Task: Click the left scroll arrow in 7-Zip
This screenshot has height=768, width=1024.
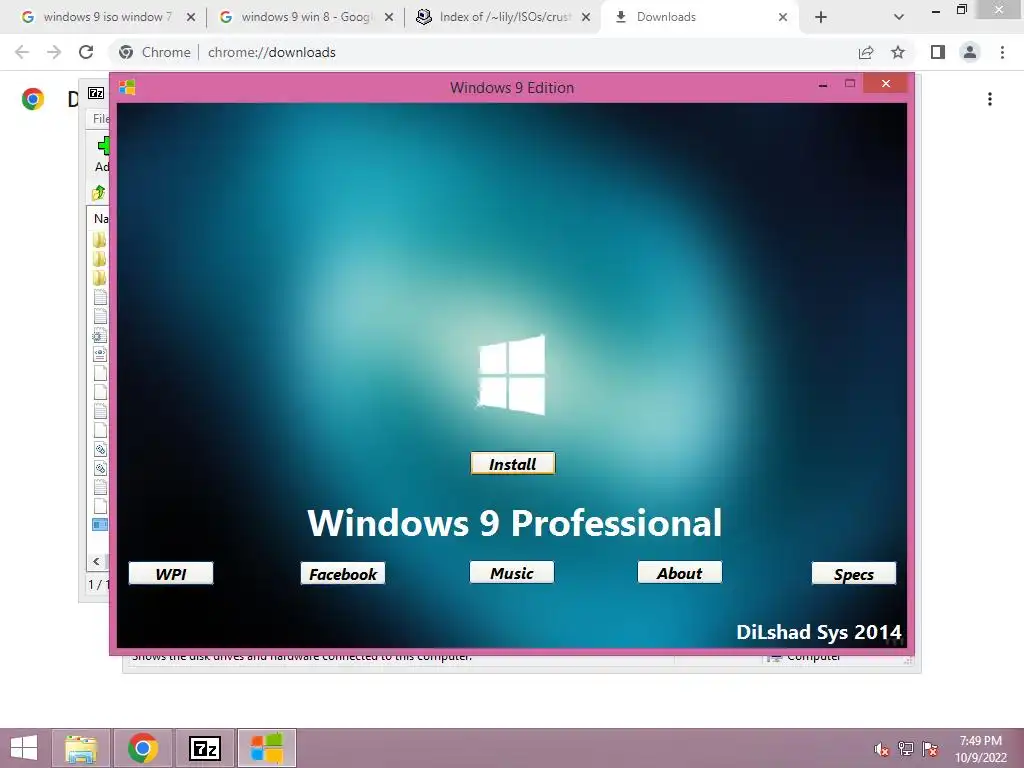Action: (96, 562)
